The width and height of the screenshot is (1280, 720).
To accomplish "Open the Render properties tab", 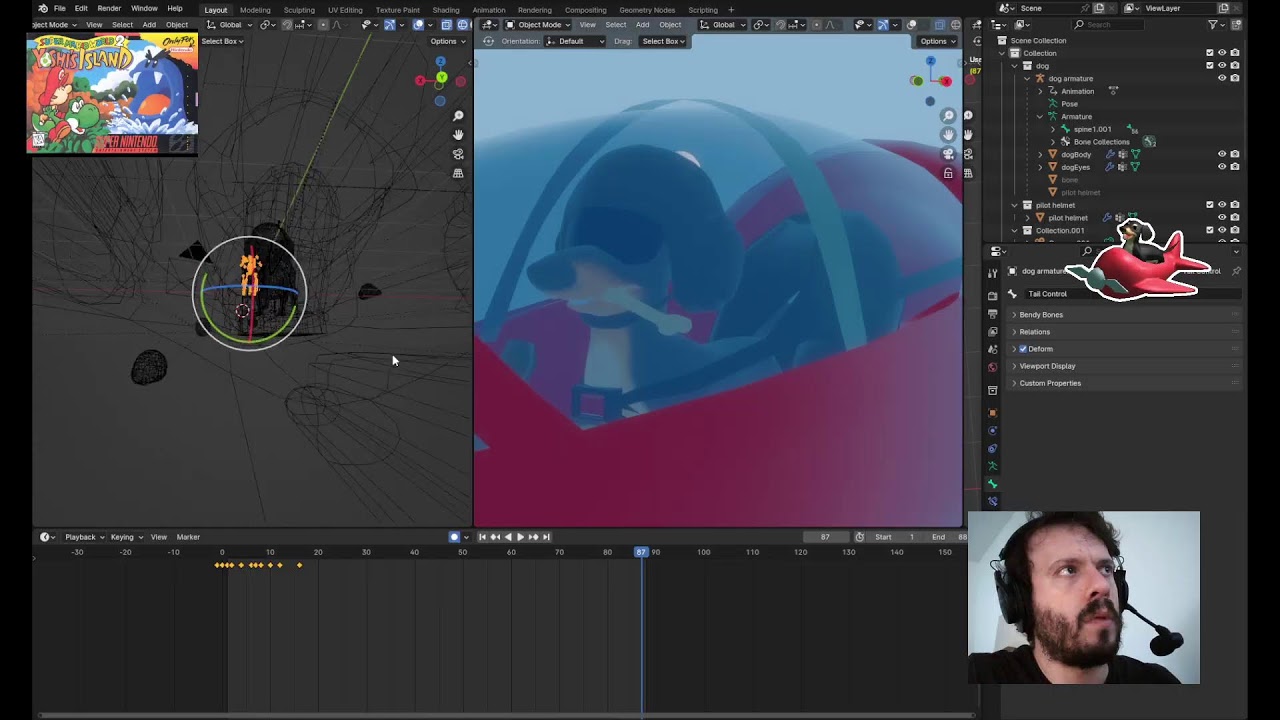I will coord(992,296).
